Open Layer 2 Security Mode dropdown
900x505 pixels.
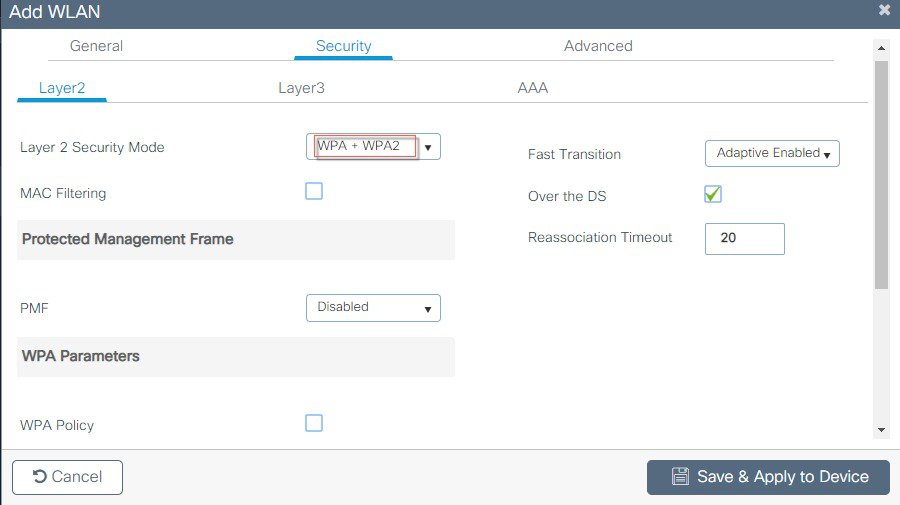point(373,146)
